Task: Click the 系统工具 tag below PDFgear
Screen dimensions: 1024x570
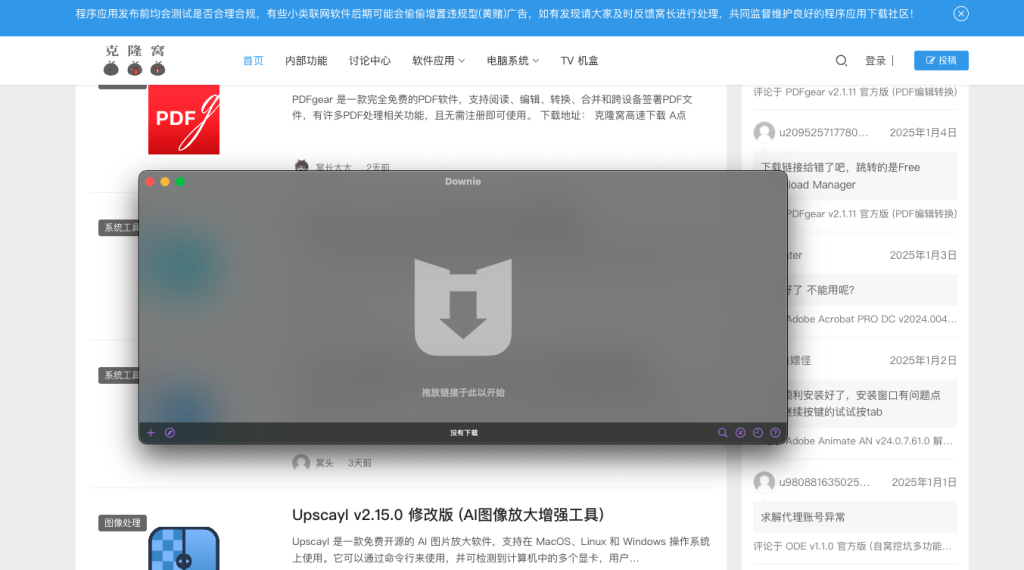Action: [x=119, y=228]
